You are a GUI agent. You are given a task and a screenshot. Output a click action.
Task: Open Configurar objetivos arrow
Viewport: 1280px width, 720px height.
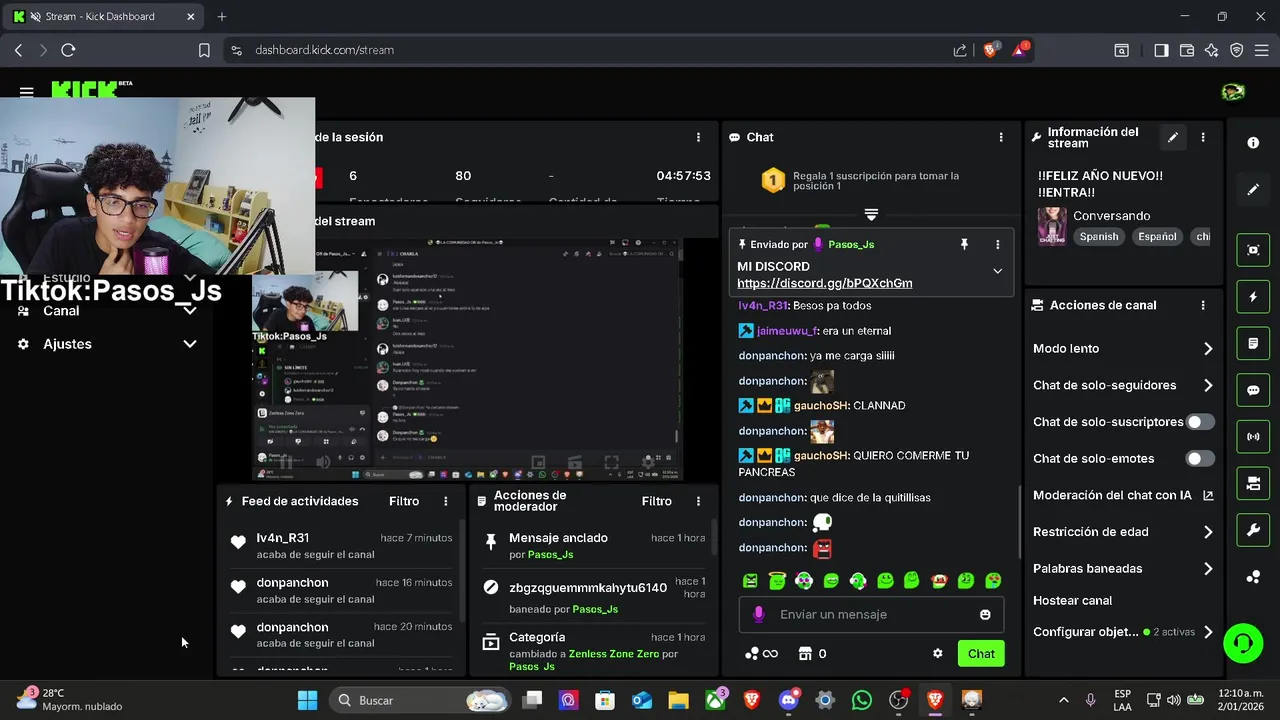pos(1208,632)
